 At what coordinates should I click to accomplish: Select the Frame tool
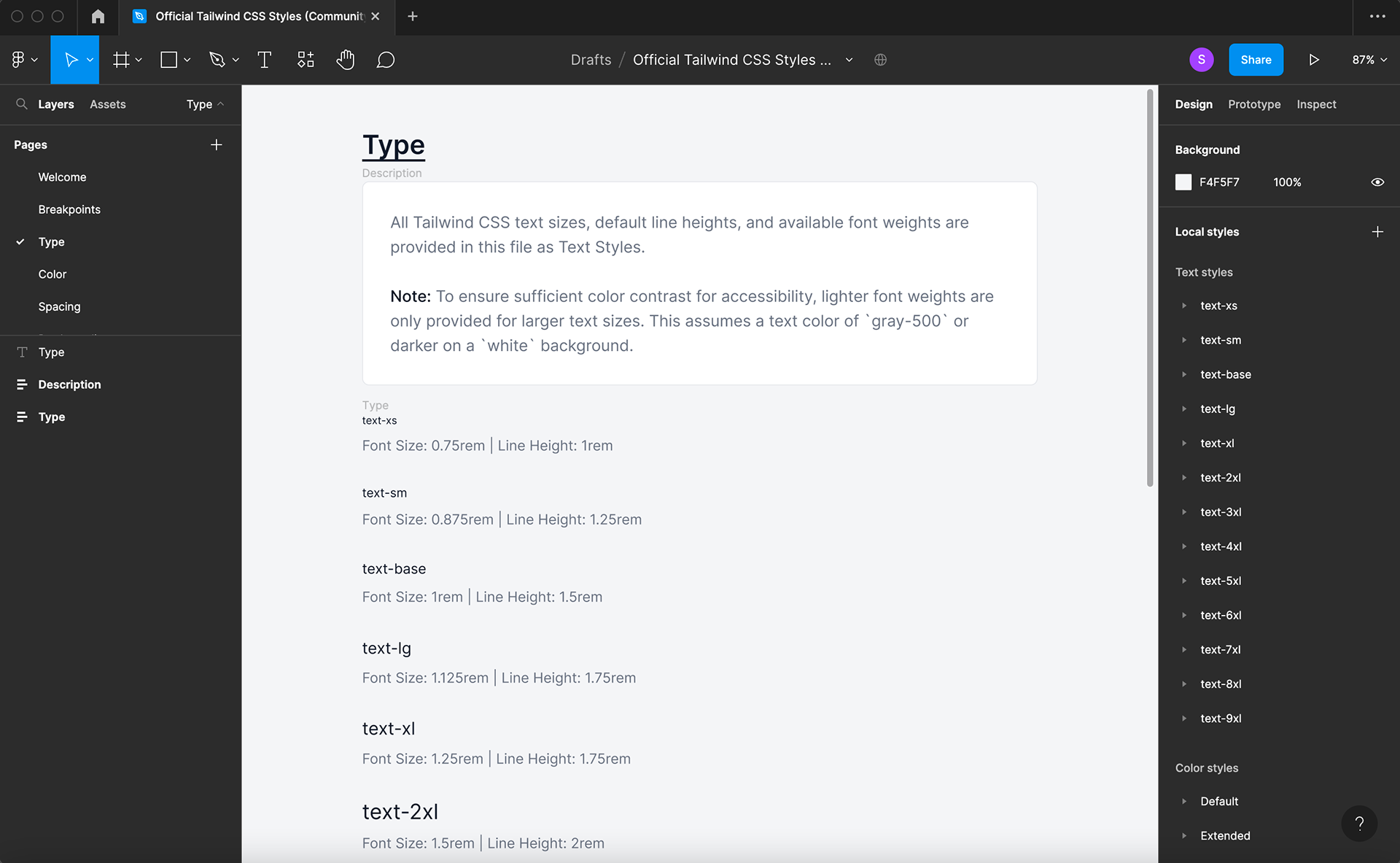click(x=121, y=60)
